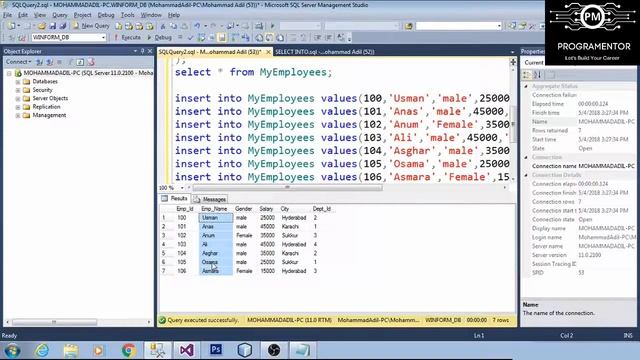Select the Databases tree item
The height and width of the screenshot is (360, 640).
point(45,82)
